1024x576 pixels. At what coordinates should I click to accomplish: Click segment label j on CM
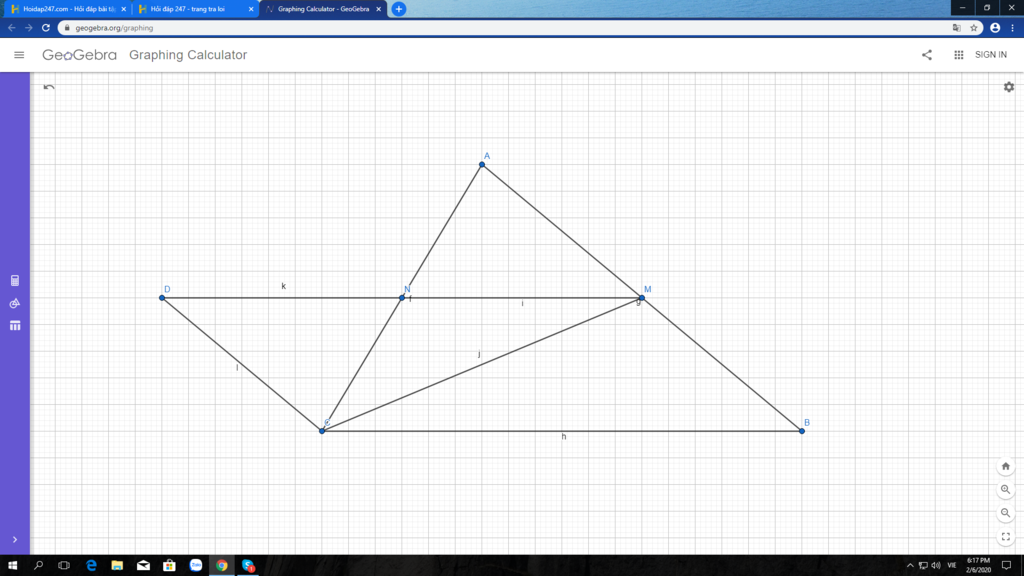point(479,355)
